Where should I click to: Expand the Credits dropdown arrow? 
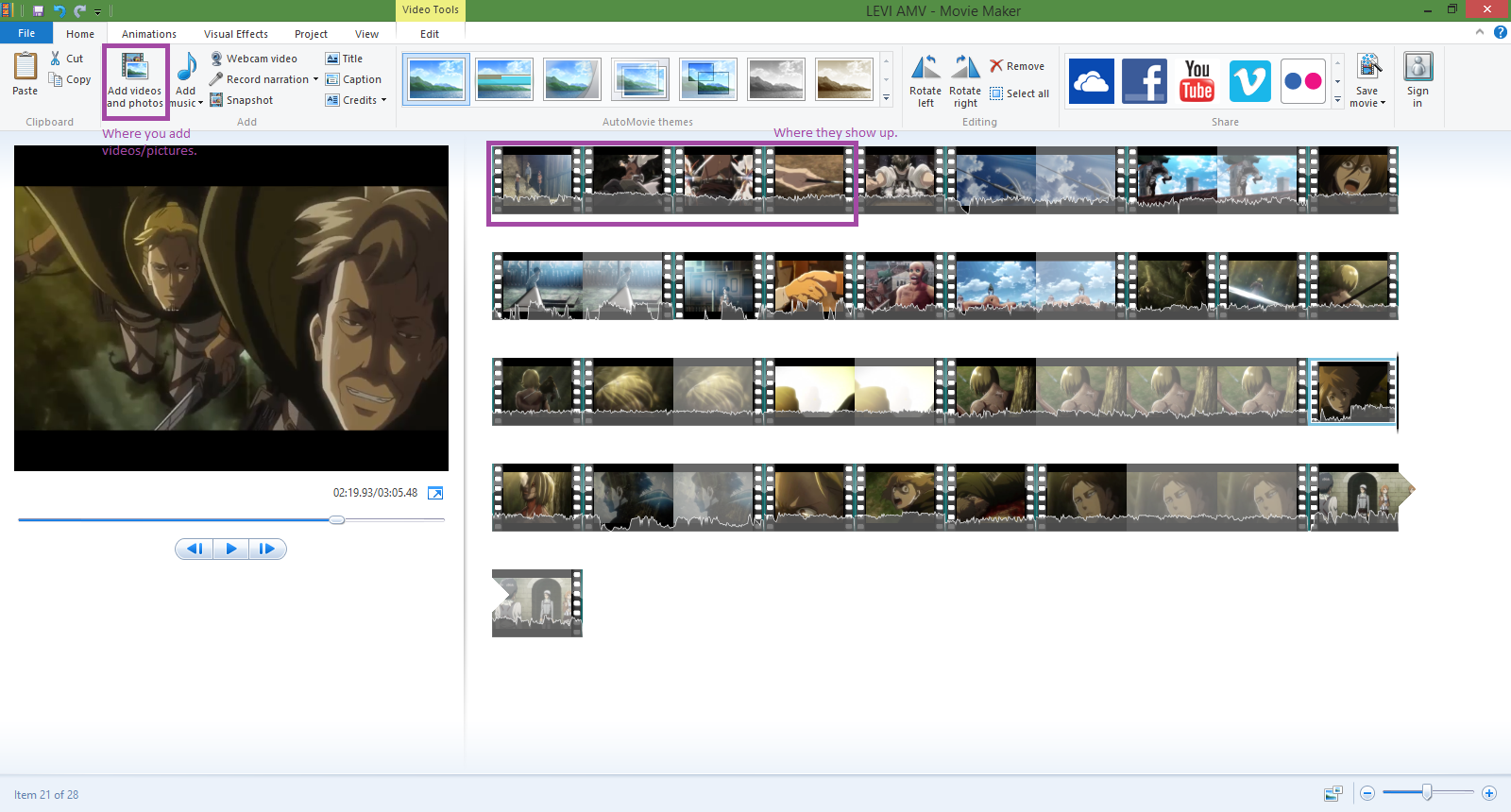pyautogui.click(x=383, y=100)
